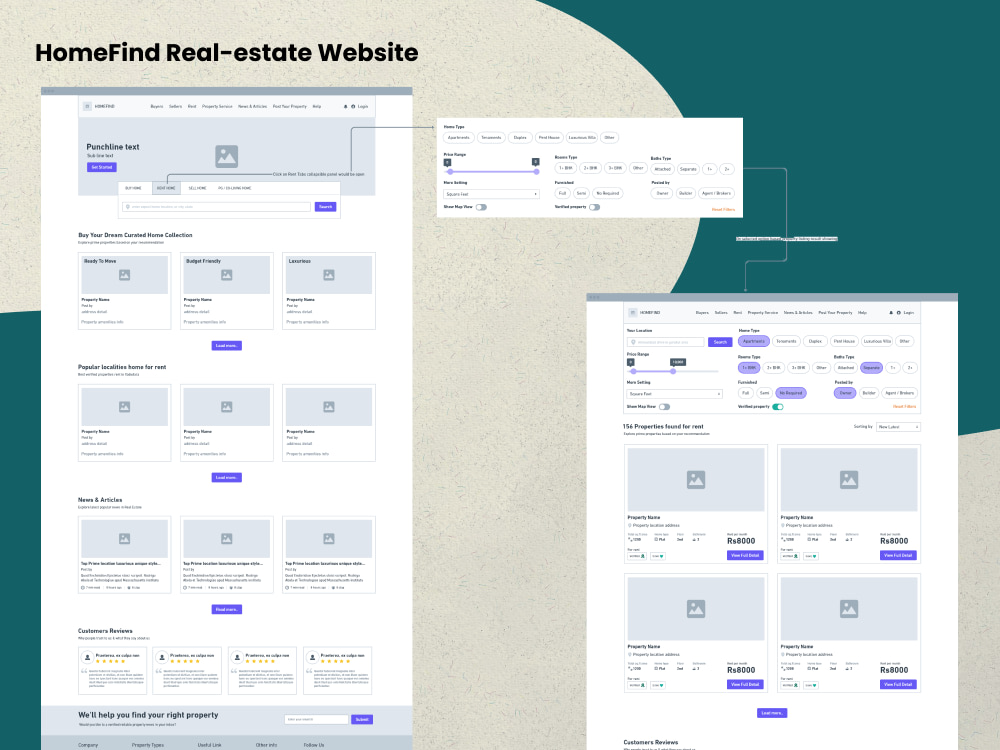Select the Pent House chip in the filter panel popup
1000x750 pixels.
(x=549, y=138)
